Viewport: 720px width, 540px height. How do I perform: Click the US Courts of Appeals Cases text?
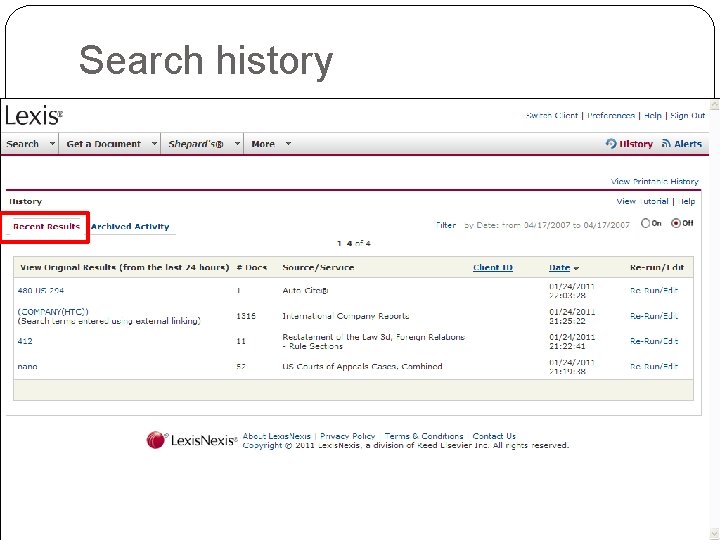click(362, 366)
